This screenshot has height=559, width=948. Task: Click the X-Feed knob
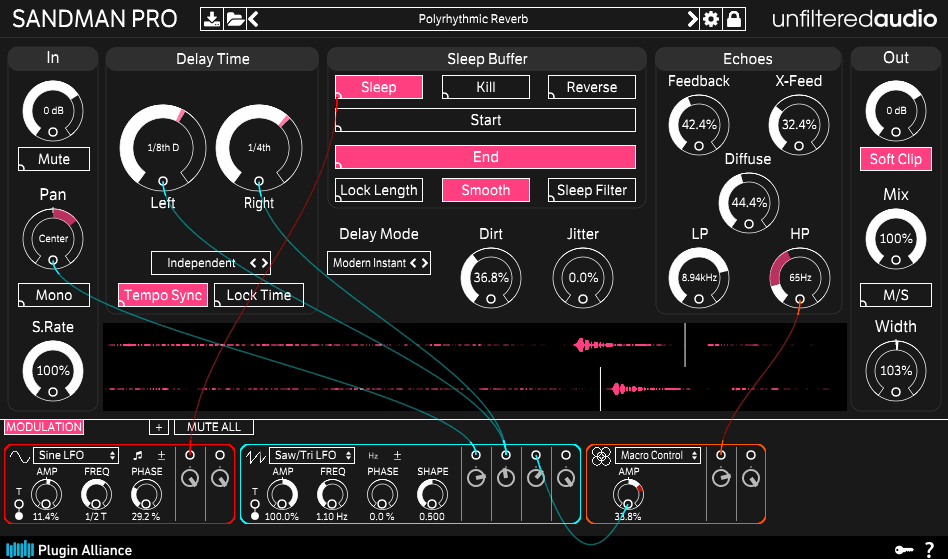[x=799, y=125]
